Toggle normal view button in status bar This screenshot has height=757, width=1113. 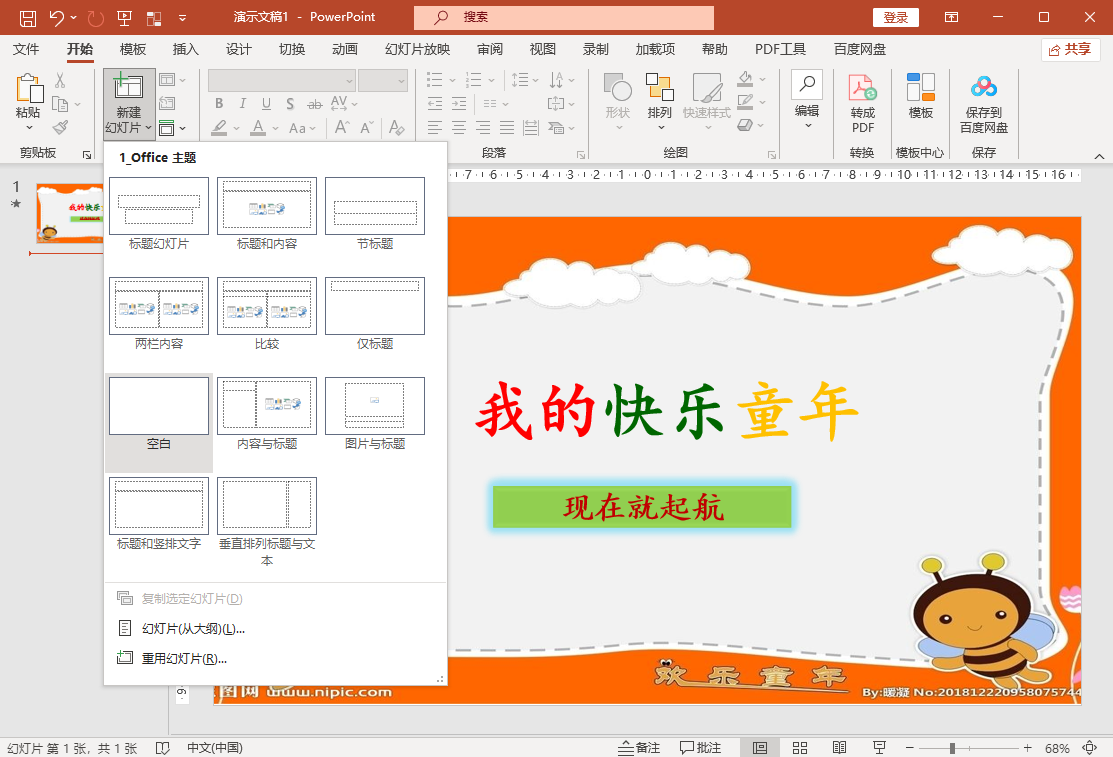pos(760,748)
